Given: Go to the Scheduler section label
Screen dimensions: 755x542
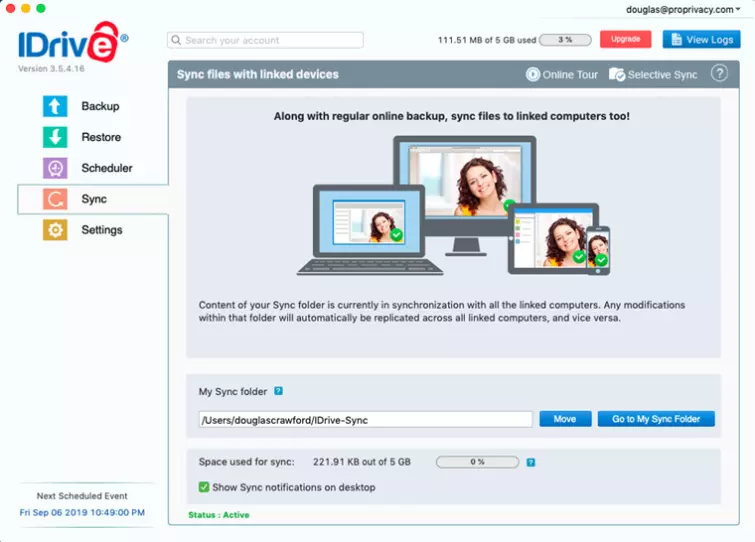Looking at the screenshot, I should point(107,168).
